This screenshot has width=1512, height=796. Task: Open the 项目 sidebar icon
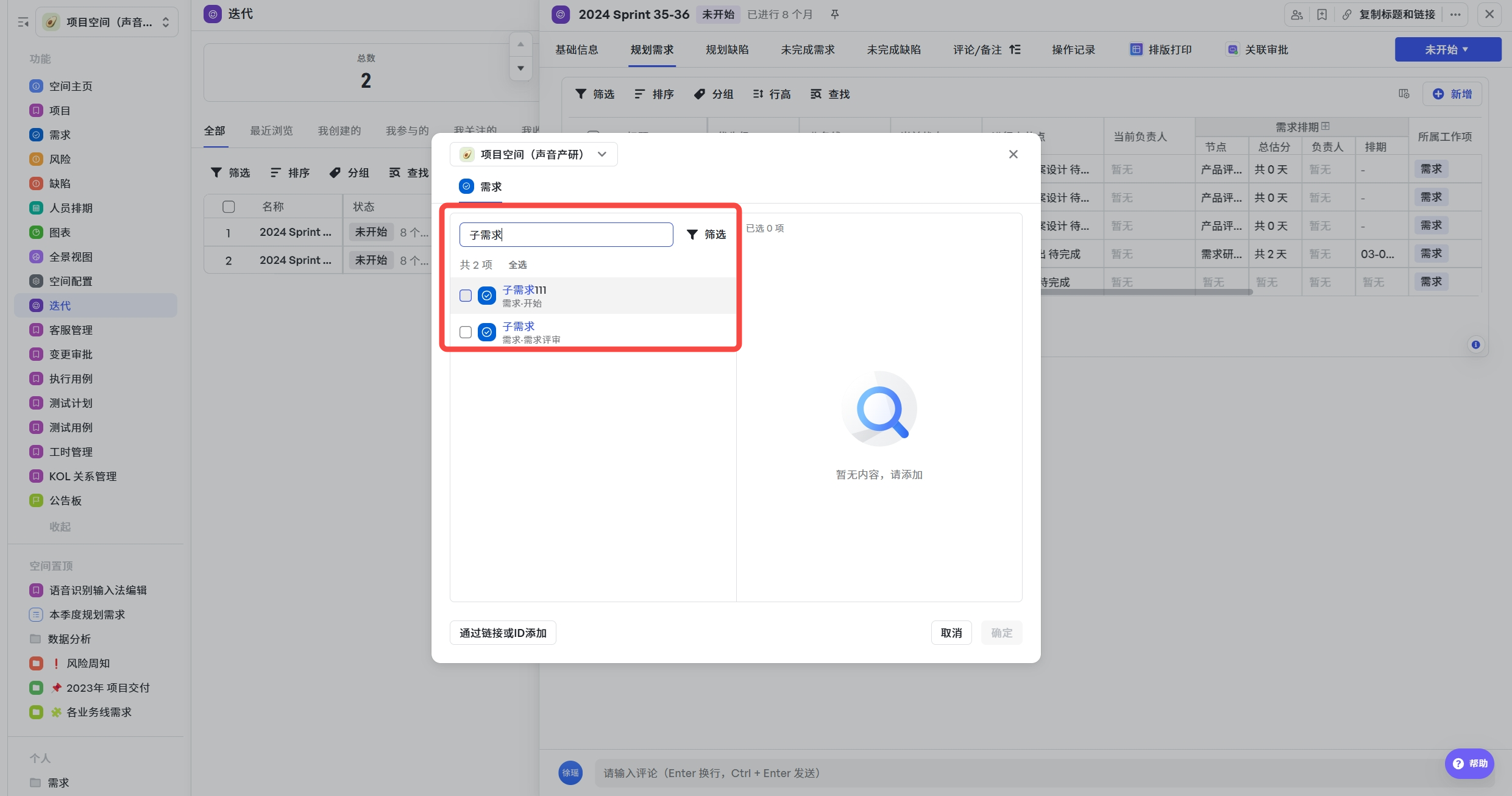[36, 110]
